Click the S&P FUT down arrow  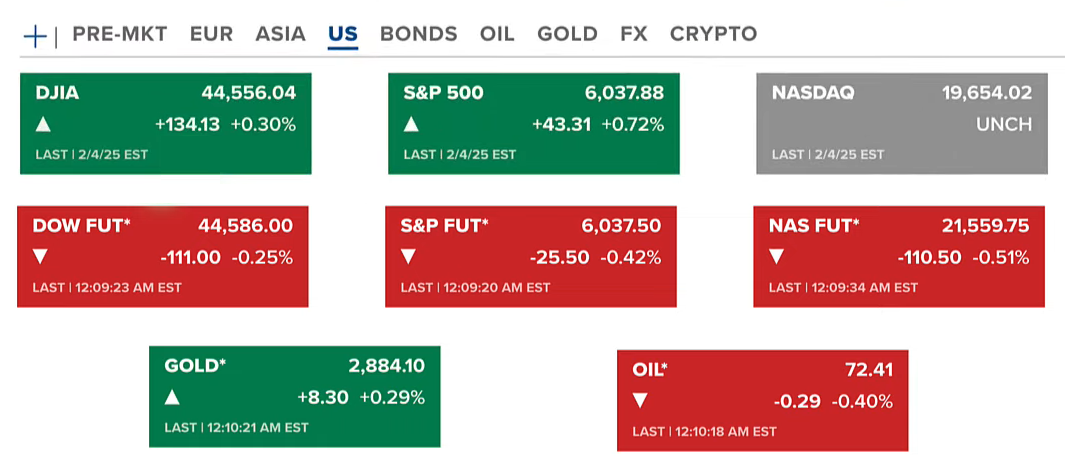pyautogui.click(x=408, y=257)
